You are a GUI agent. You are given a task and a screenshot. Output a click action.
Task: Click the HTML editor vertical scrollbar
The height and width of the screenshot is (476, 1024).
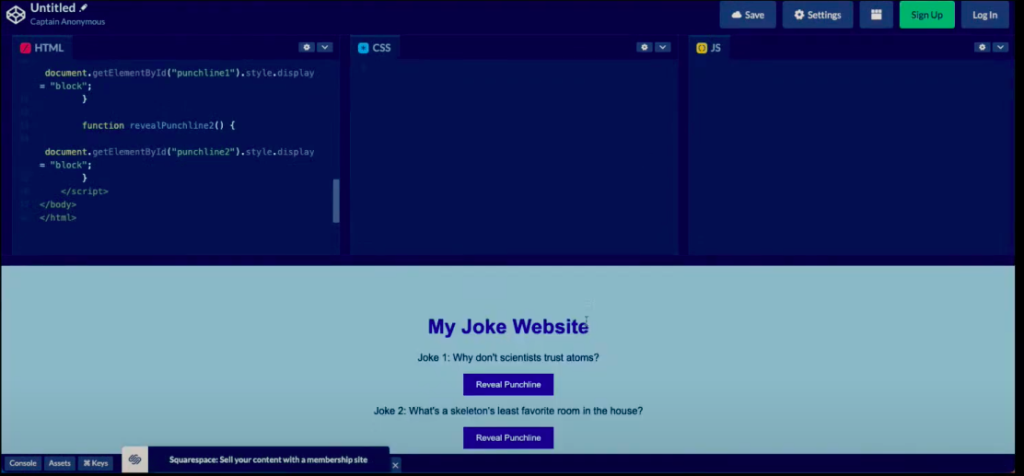point(336,200)
